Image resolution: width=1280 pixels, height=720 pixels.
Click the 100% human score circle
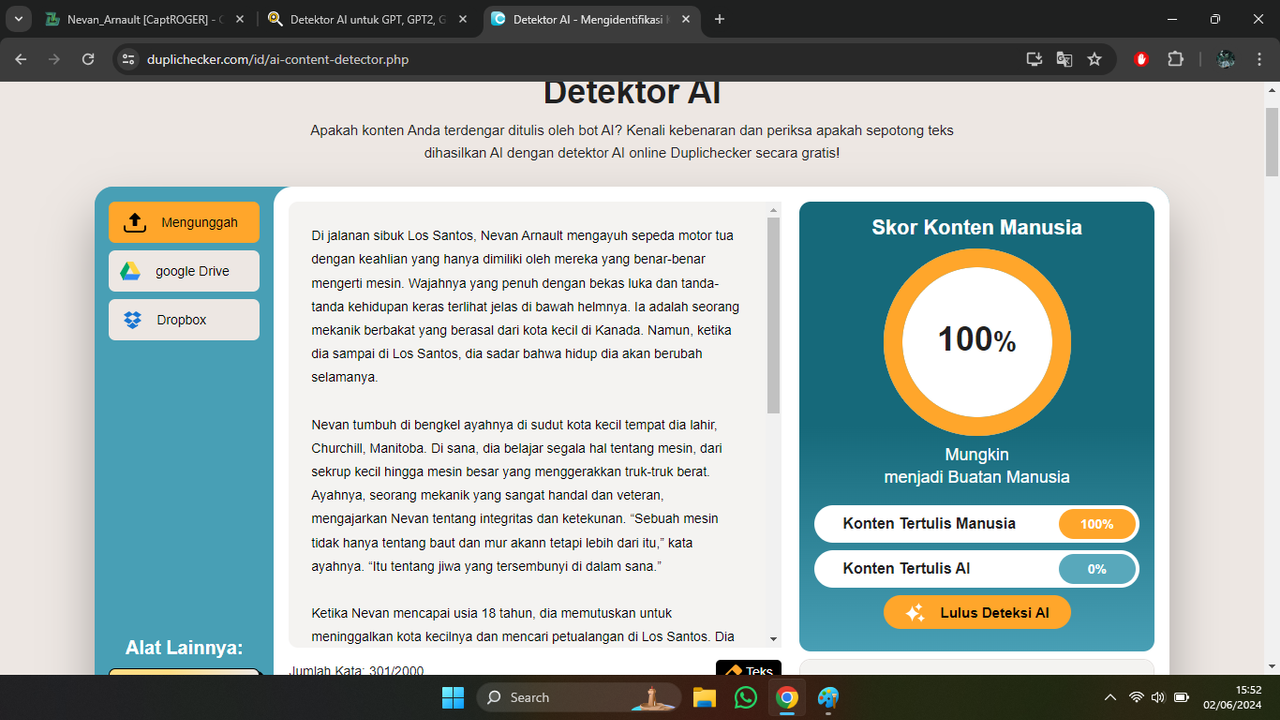coord(977,340)
